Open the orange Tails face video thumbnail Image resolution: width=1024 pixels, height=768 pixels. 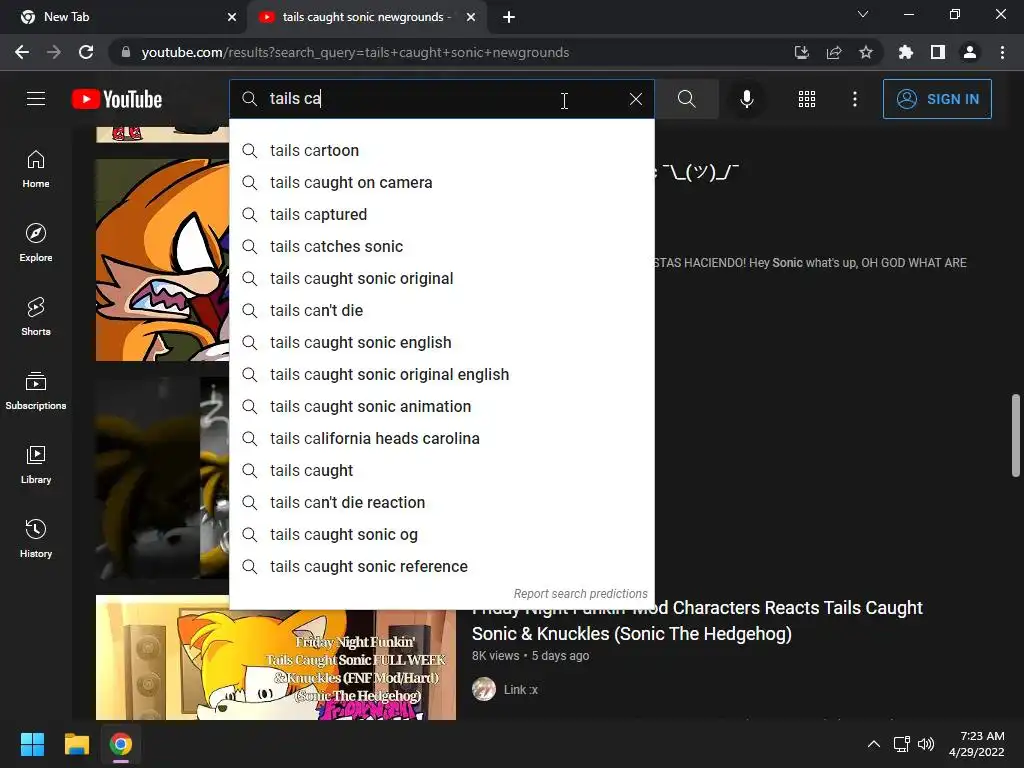(163, 260)
